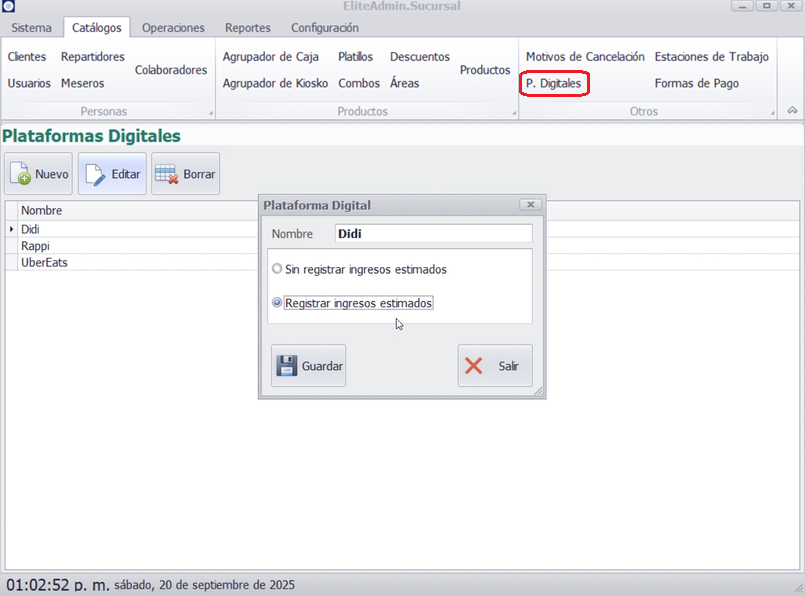Open Formas de Pago catalog
The height and width of the screenshot is (596, 805).
(697, 84)
